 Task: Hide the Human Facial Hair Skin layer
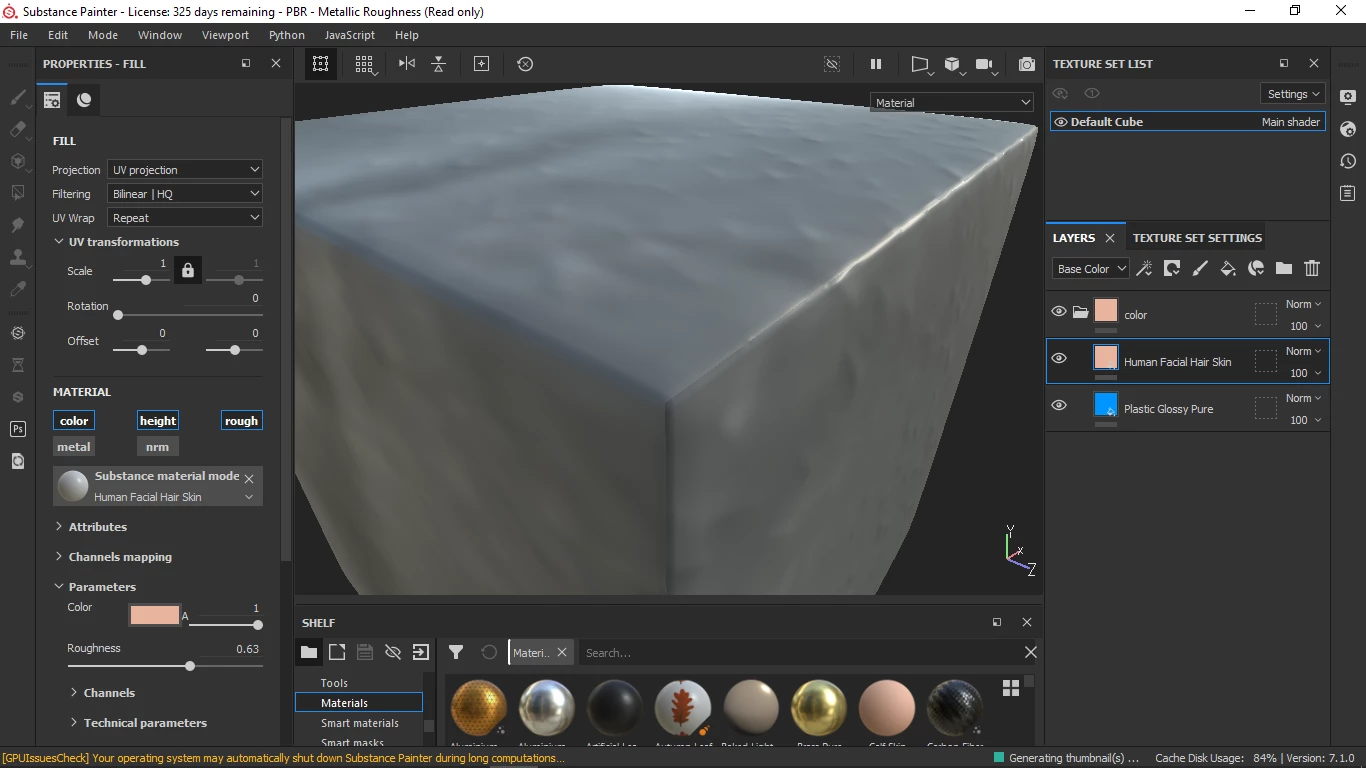coord(1059,359)
